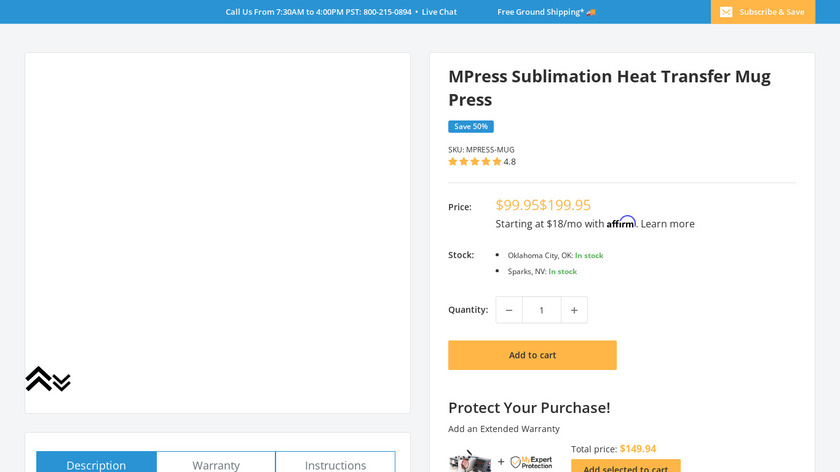Click the free shipping truck icon
This screenshot has width=840, height=472.
click(591, 12)
